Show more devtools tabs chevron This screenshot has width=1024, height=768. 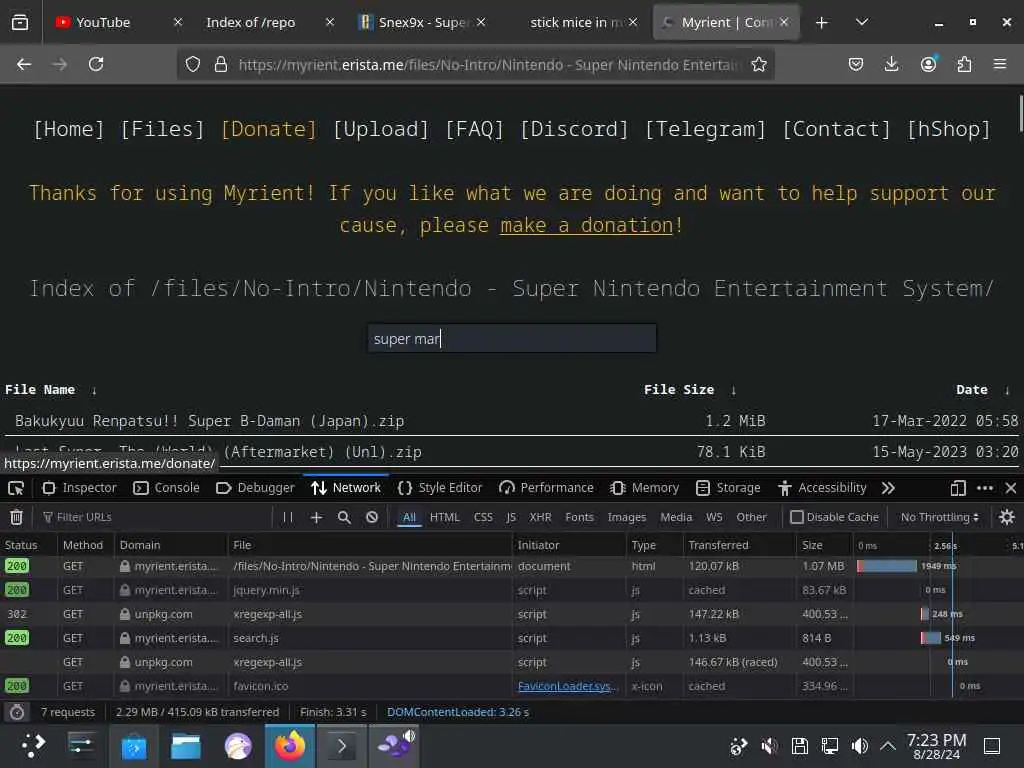[888, 488]
